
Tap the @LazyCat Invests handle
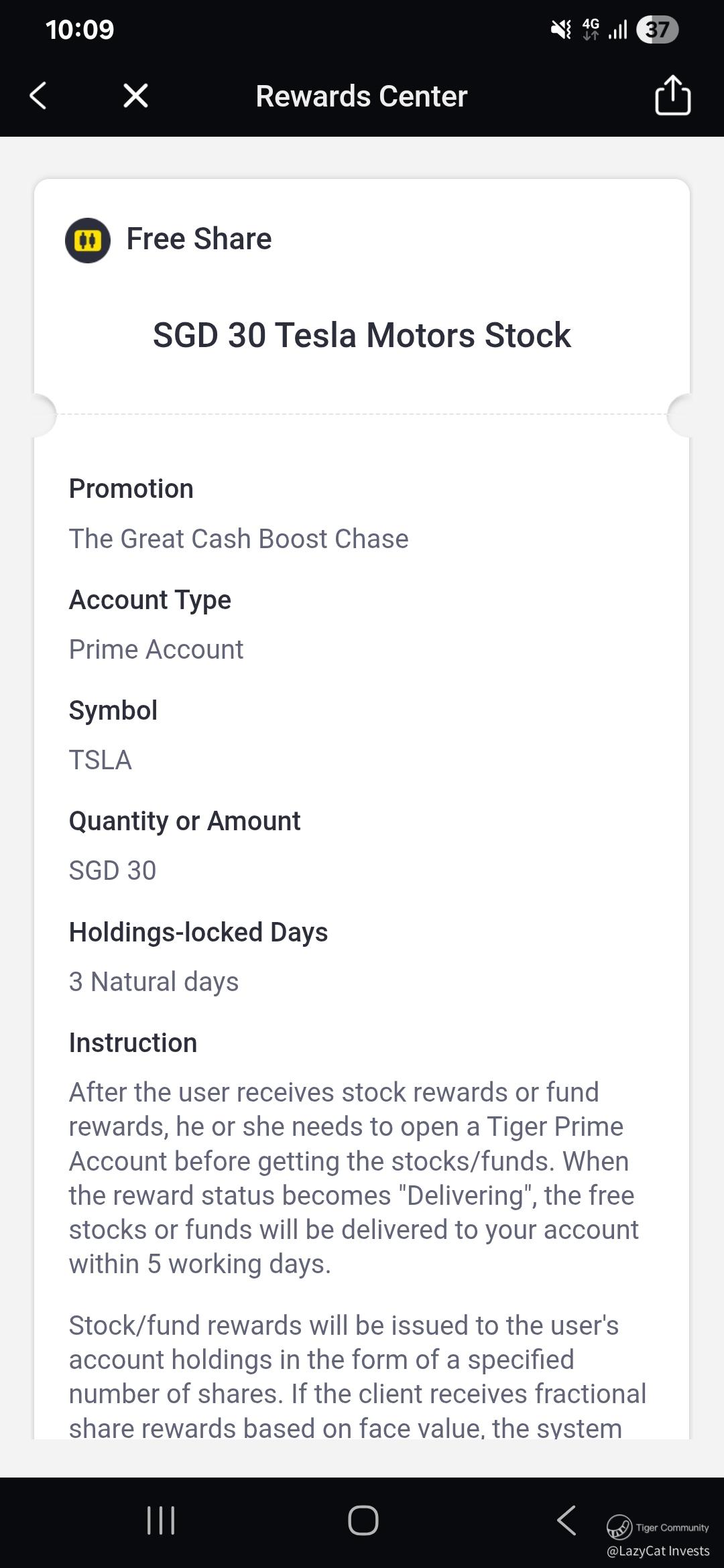(x=658, y=1551)
